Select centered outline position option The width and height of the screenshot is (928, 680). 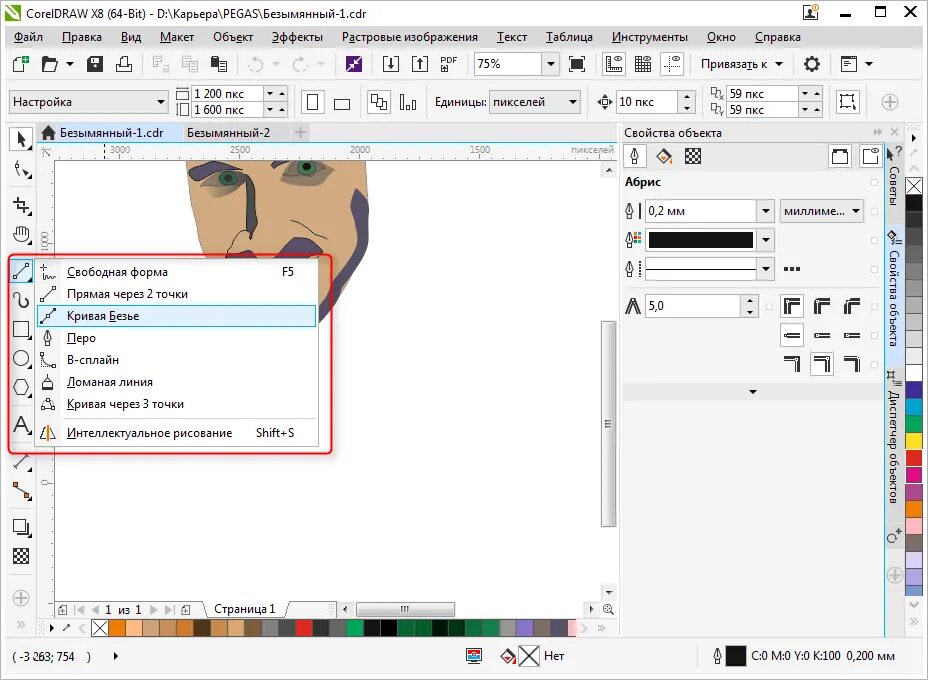[822, 363]
